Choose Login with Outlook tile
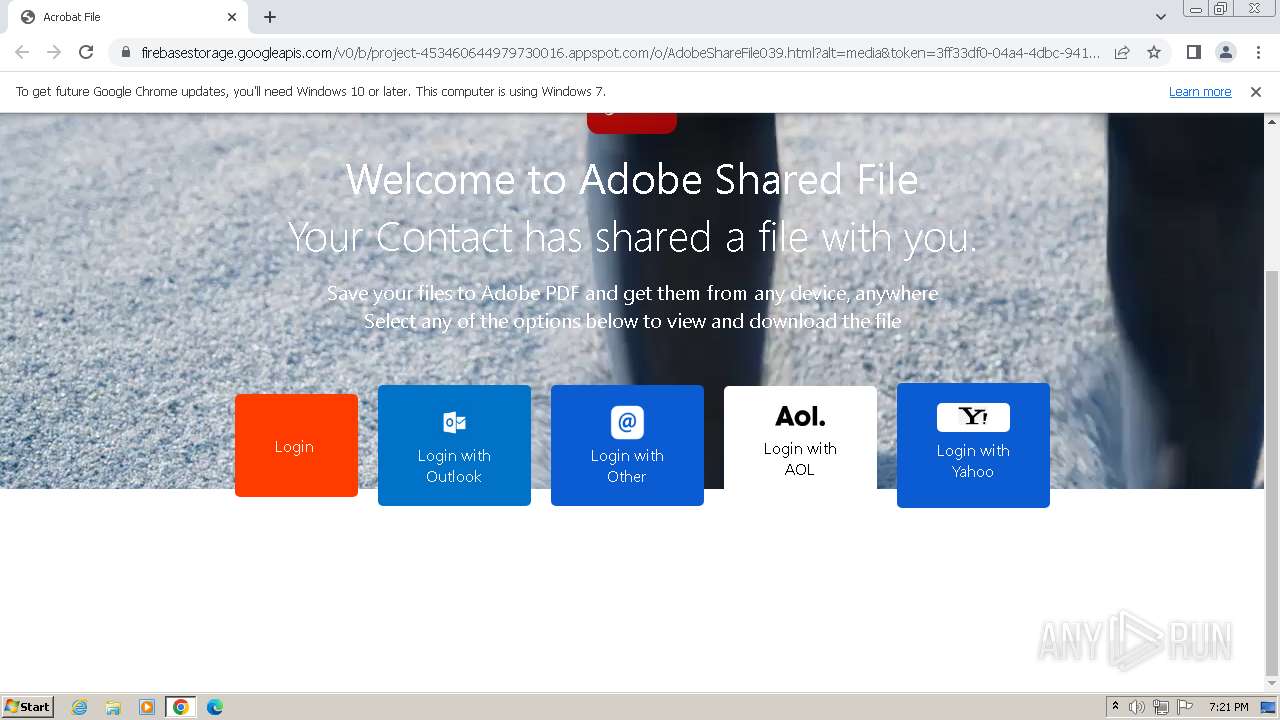The image size is (1280, 720). (454, 445)
